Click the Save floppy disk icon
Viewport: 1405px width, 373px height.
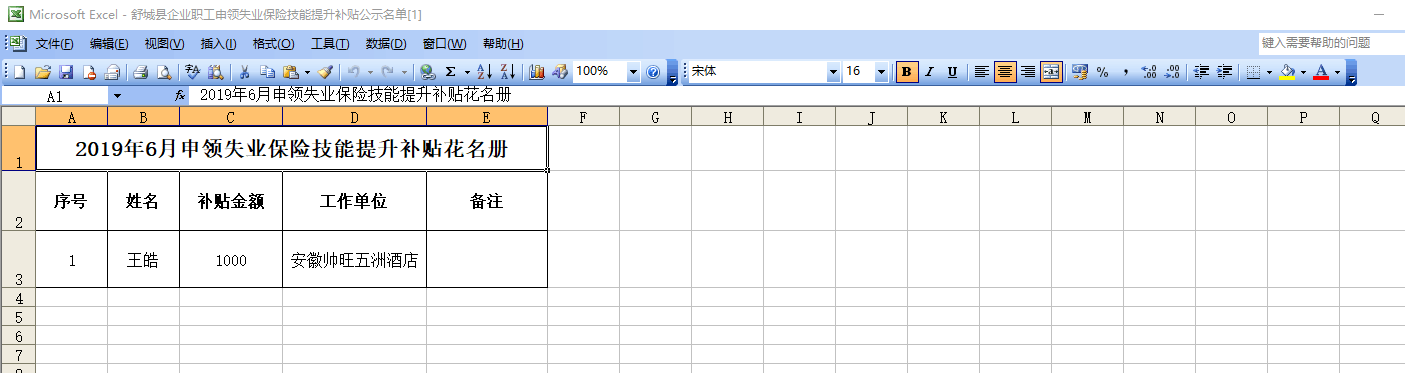[66, 72]
